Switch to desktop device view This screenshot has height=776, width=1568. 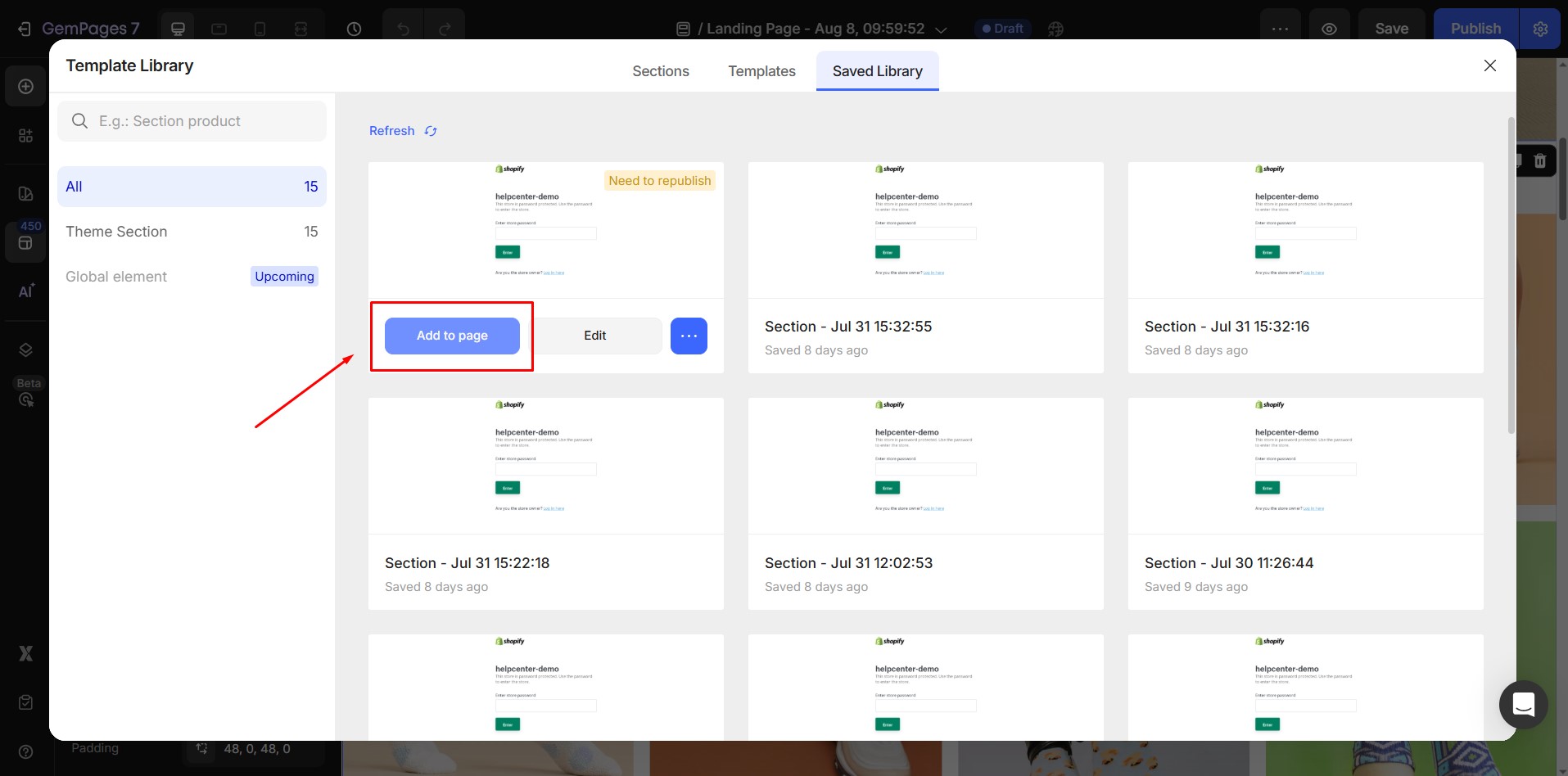tap(178, 29)
